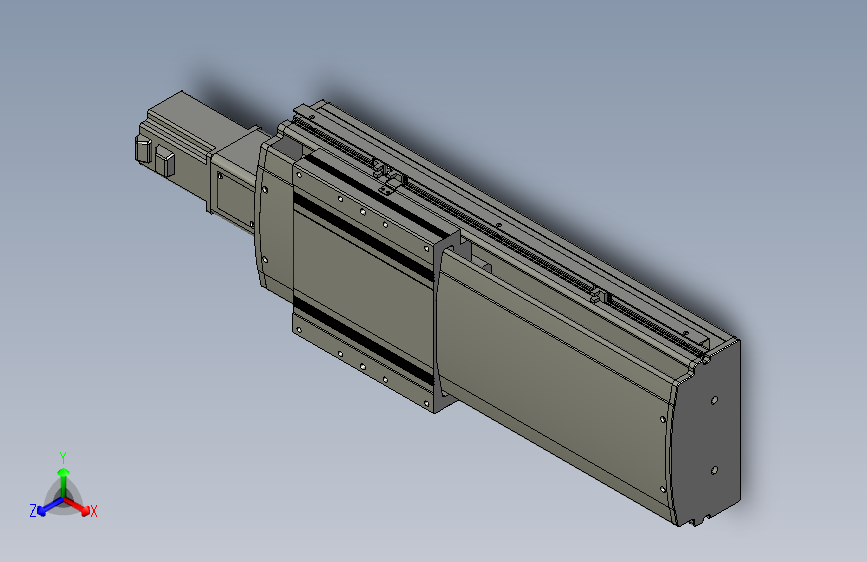Select the slider carriage plate on the actuator
Screen dimensions: 867x562
(364, 282)
